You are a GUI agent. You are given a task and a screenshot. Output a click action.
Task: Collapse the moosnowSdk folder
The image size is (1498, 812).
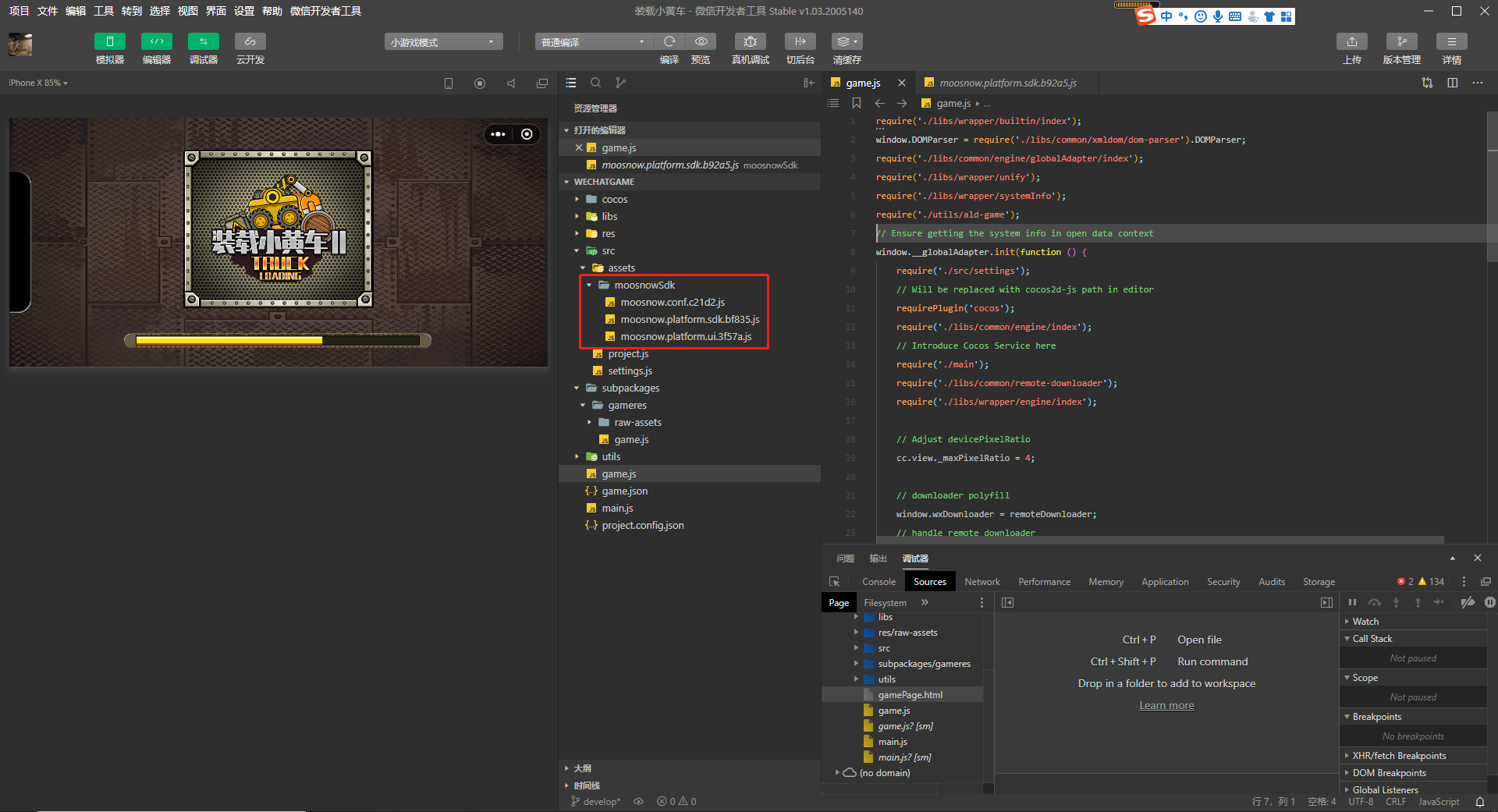[690, 285]
